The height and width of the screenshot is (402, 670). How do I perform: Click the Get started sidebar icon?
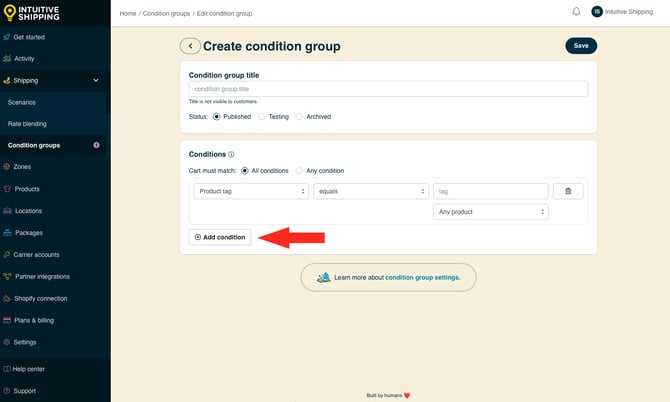pos(6,37)
